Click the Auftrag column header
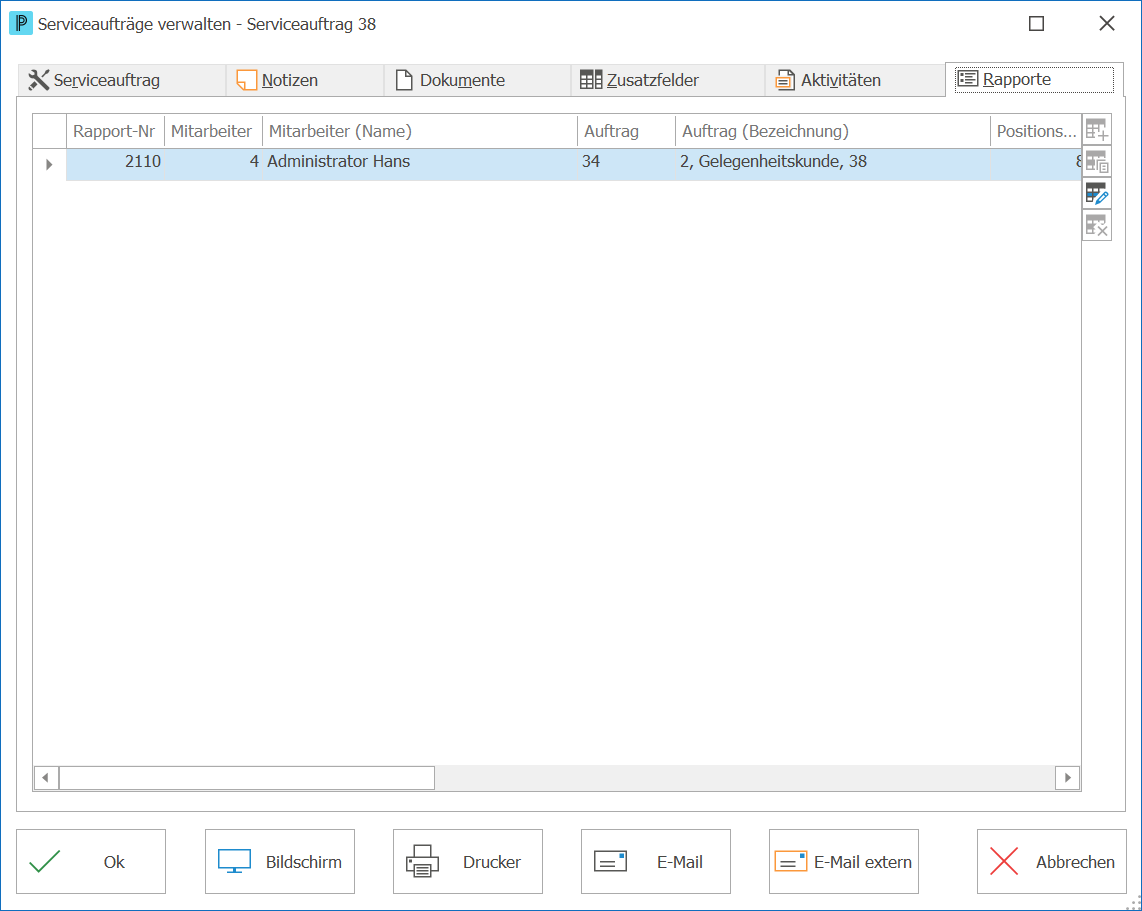 pyautogui.click(x=626, y=131)
